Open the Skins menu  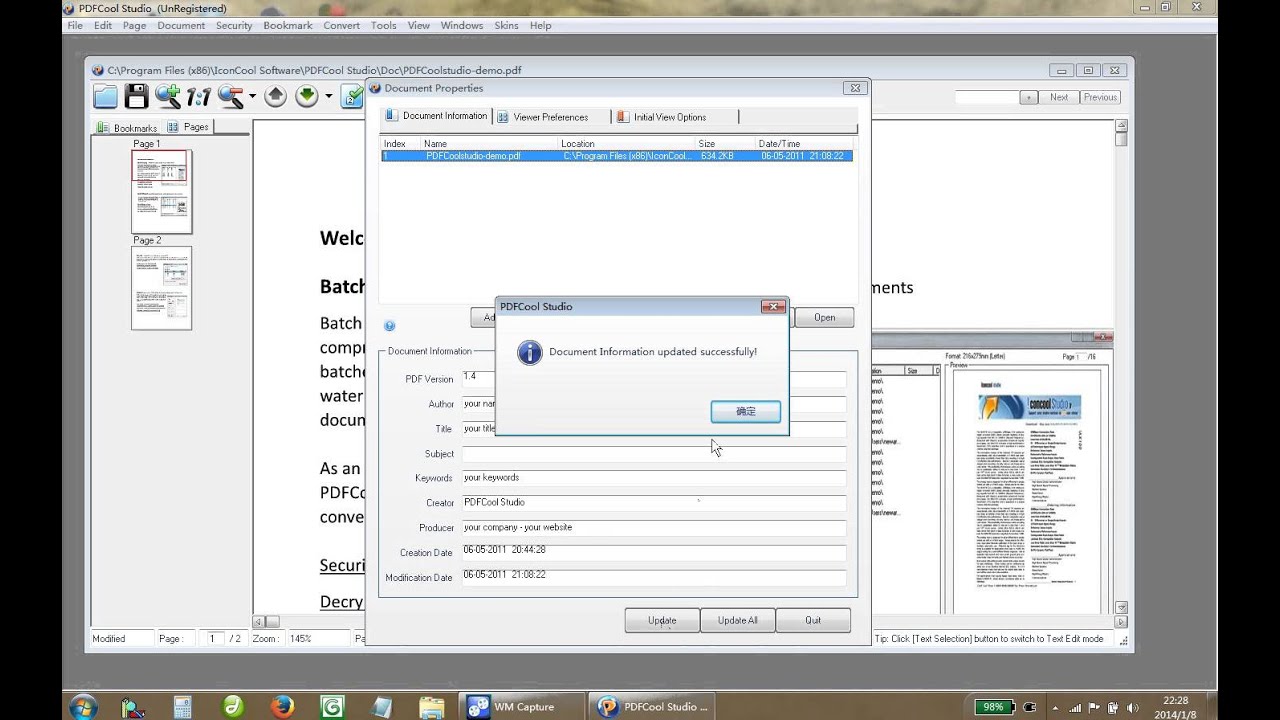[506, 25]
